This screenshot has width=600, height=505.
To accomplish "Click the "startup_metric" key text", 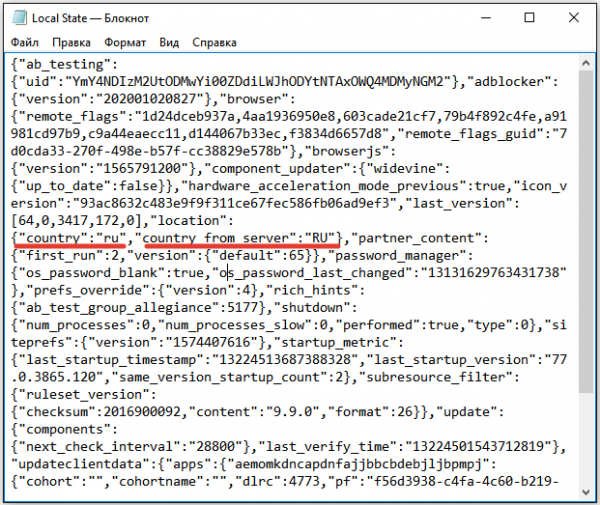I will tap(335, 342).
